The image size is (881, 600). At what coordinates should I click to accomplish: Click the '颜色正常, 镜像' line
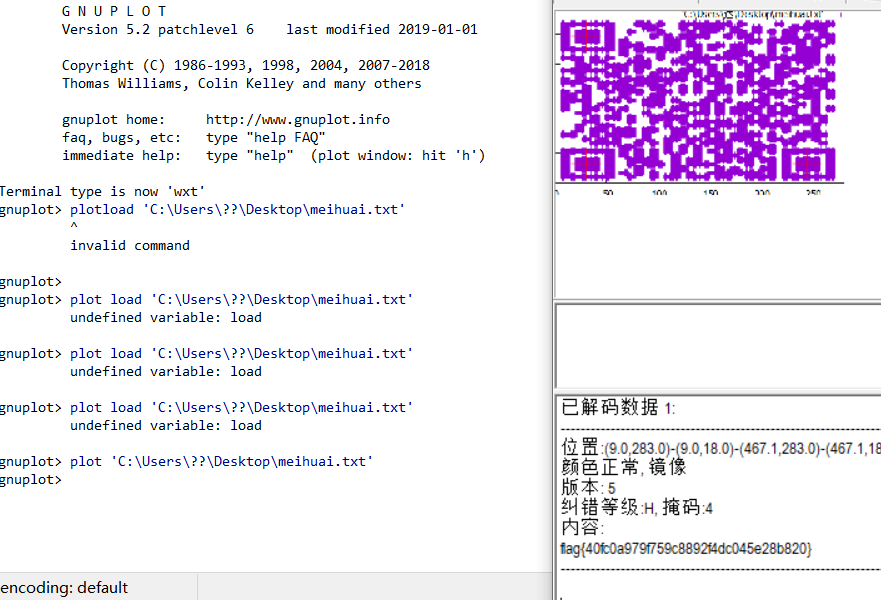point(624,467)
